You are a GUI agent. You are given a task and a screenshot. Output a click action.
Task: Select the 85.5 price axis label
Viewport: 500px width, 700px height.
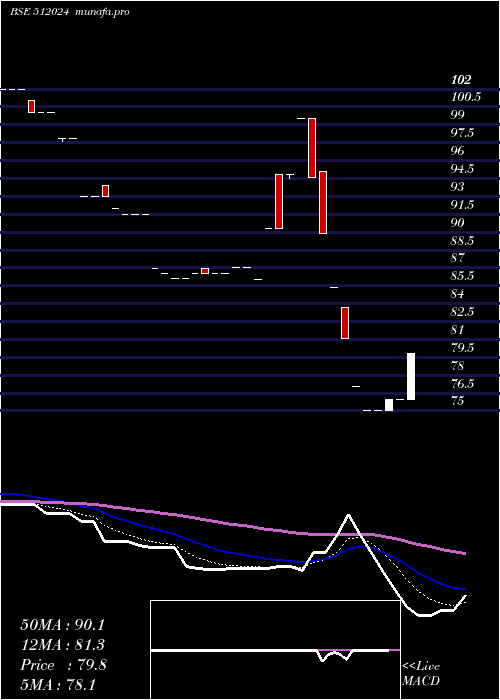point(462,276)
